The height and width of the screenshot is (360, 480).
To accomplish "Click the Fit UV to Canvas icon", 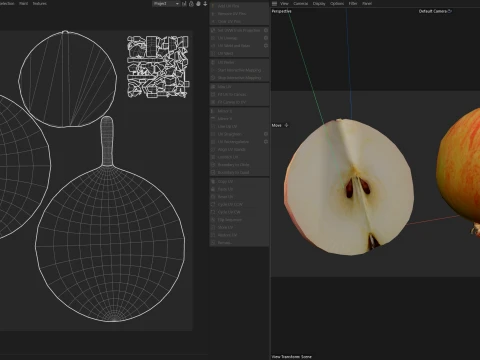I will (213, 94).
